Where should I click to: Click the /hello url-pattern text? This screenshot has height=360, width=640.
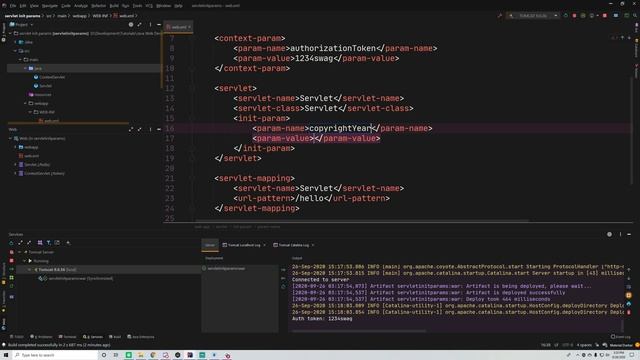pos(309,198)
